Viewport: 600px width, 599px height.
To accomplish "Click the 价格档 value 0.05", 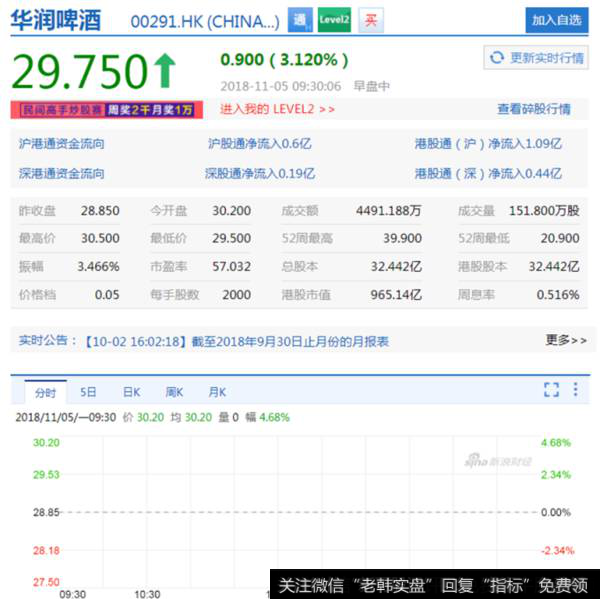I will point(107,295).
